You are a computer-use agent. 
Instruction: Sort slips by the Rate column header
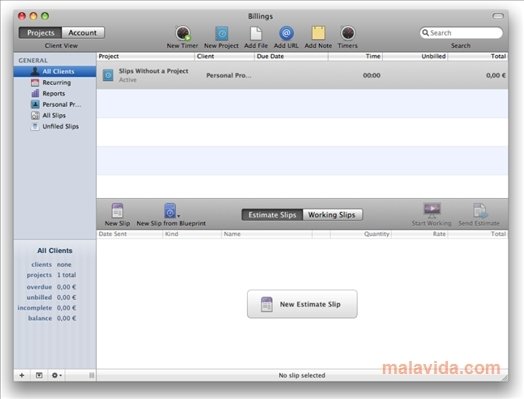coord(420,234)
